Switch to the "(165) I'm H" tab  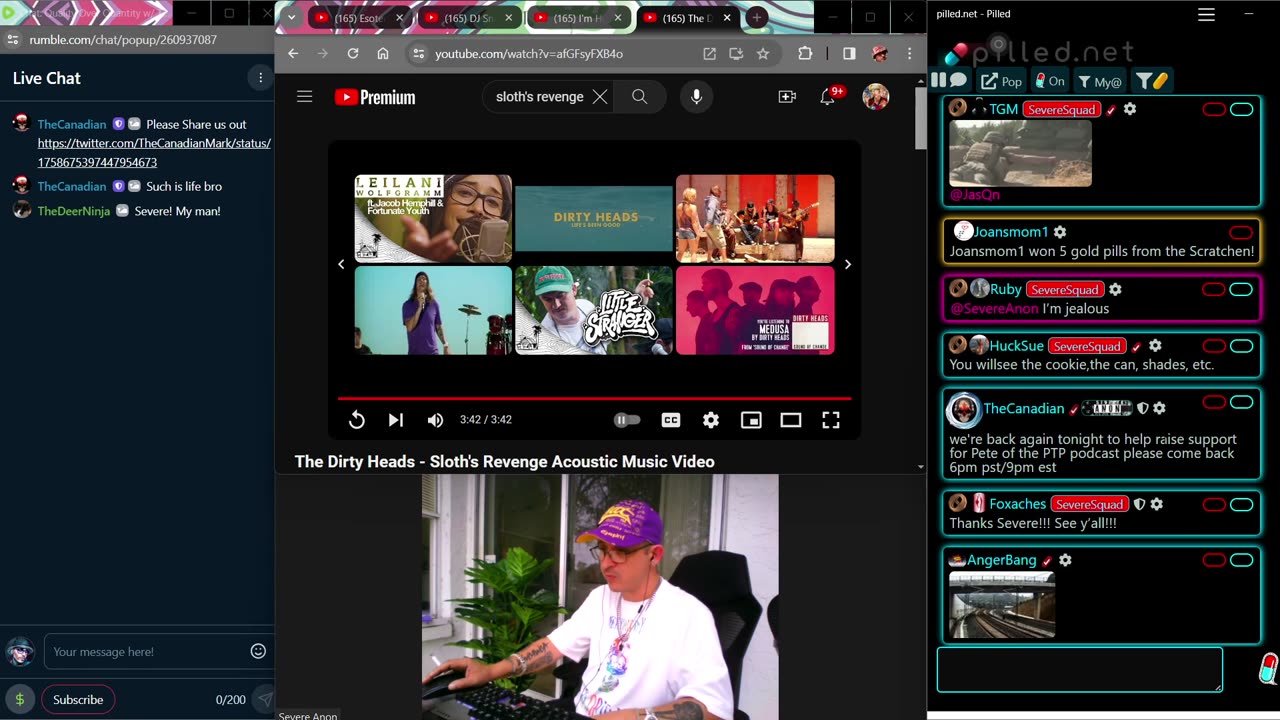point(578,18)
